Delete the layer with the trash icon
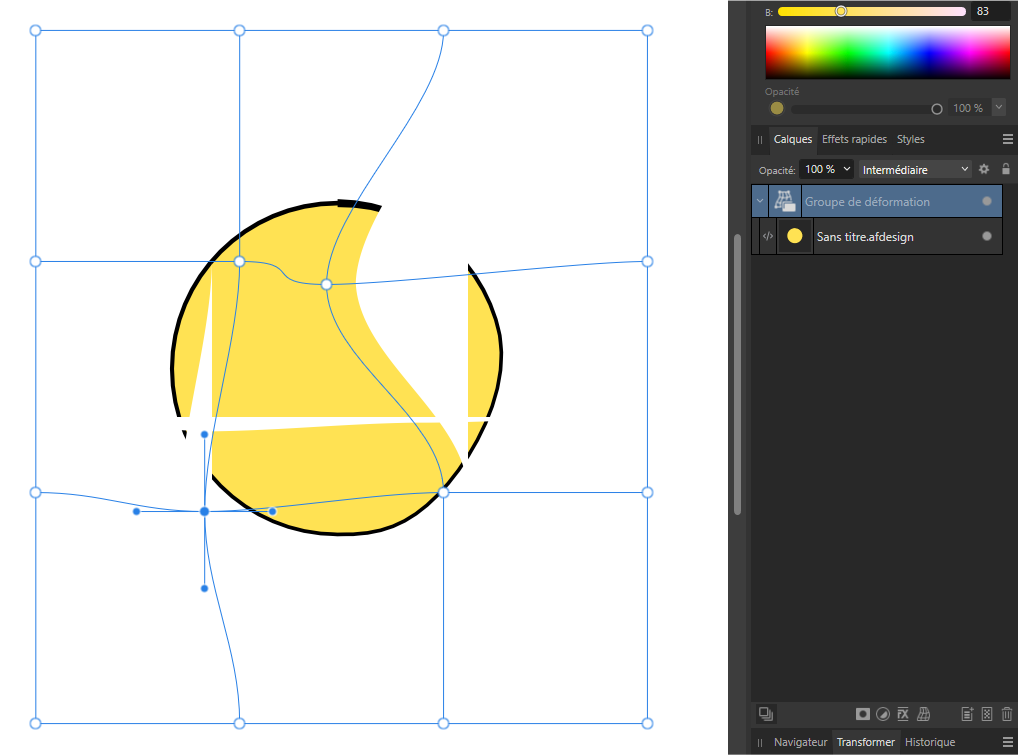Image resolution: width=1018 pixels, height=755 pixels. click(x=1006, y=714)
